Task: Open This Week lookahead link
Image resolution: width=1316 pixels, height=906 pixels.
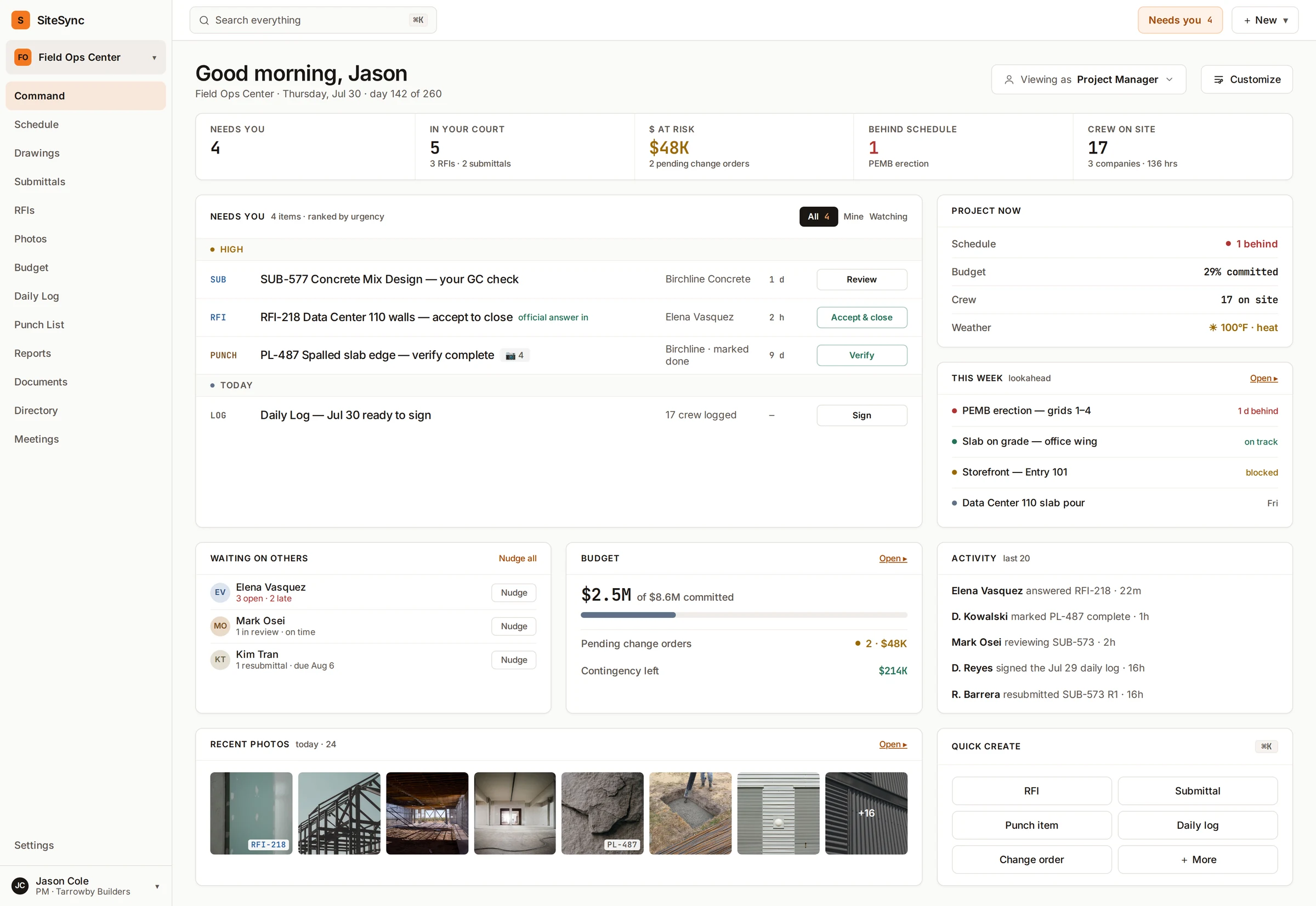Action: 1263,378
